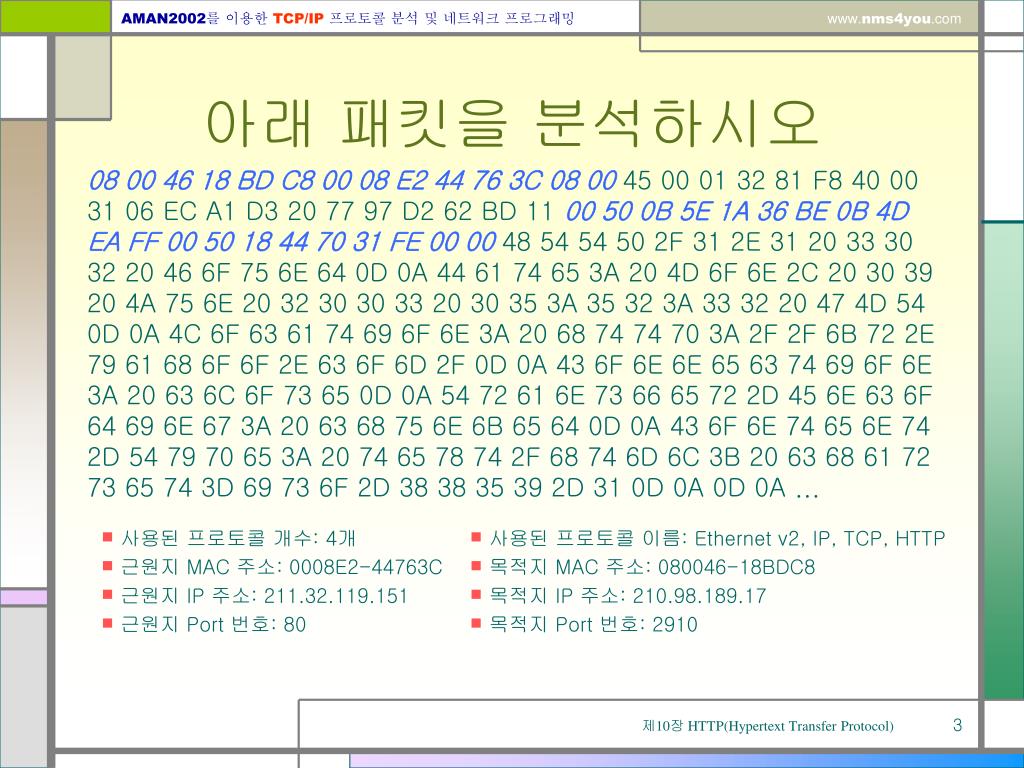The width and height of the screenshot is (1024, 768).
Task: Click the hex line starting 20 4A 75 6E
Action: 506,304
